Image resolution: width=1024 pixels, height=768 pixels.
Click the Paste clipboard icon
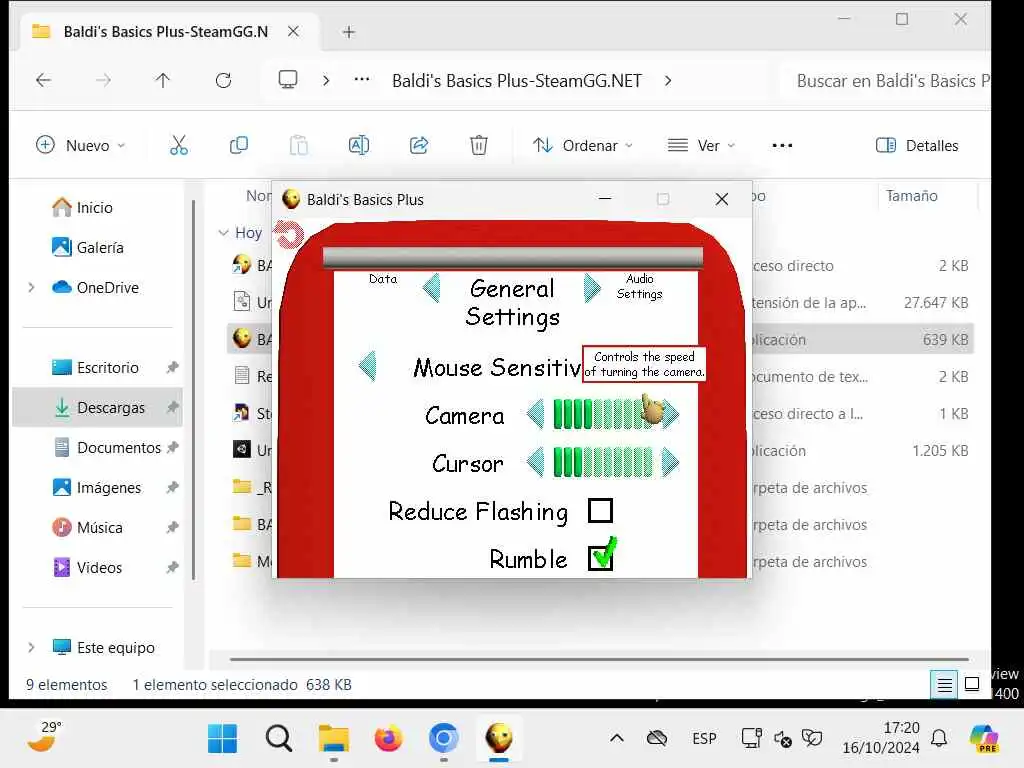tap(298, 145)
